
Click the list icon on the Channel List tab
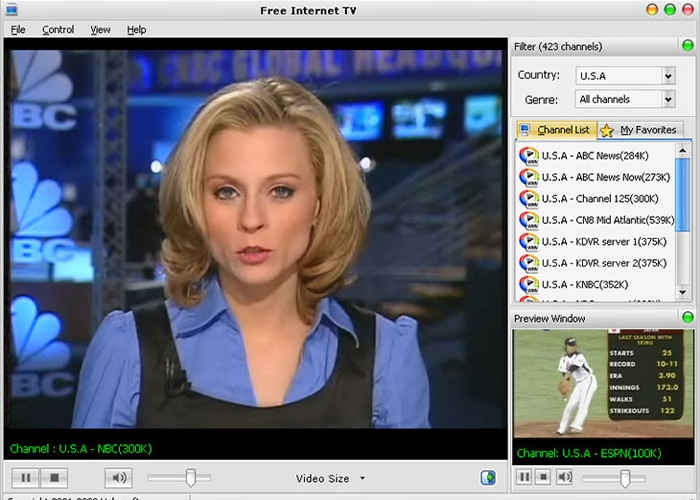click(525, 130)
